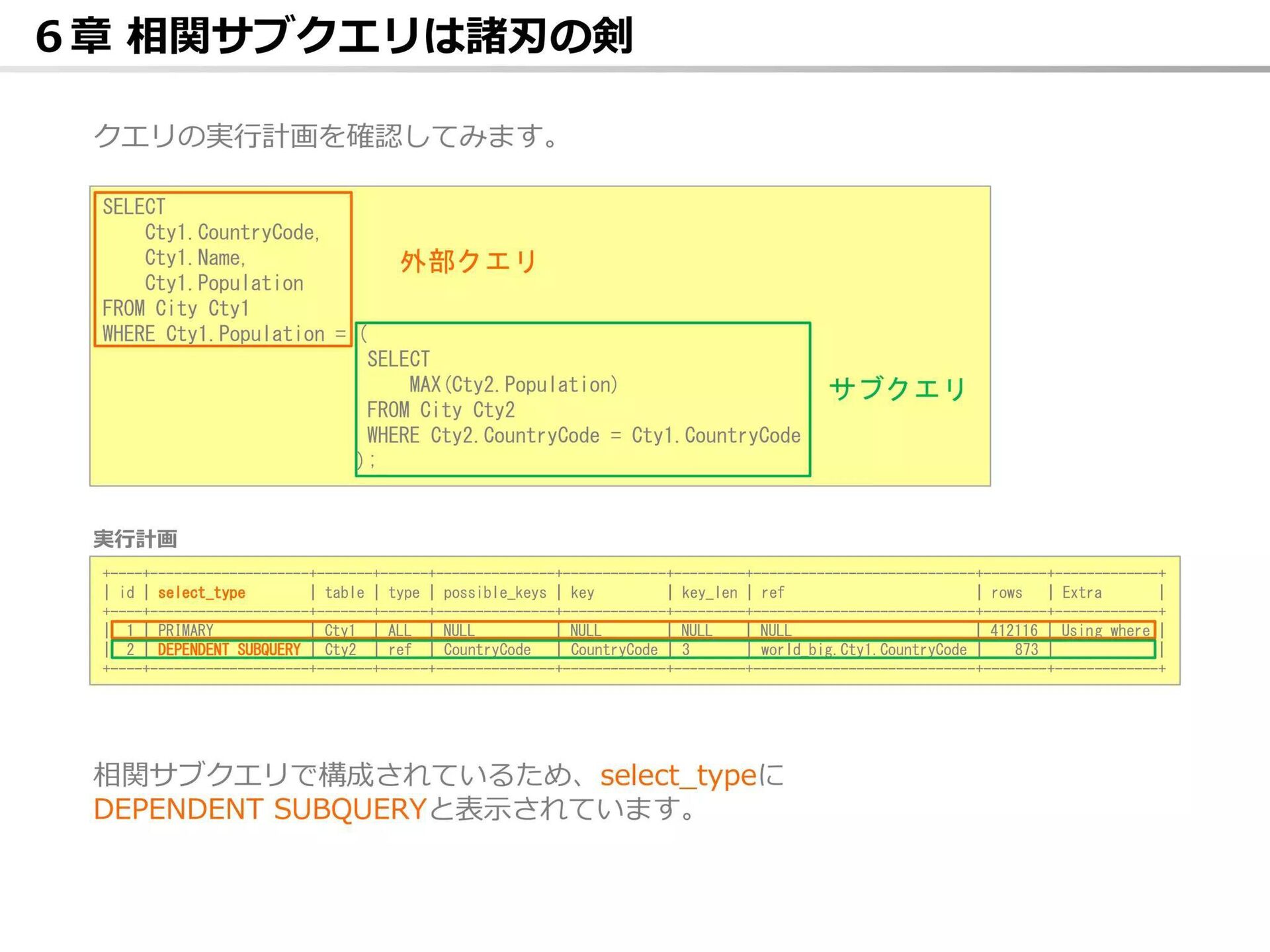Click the 'Cty1.CountryCode,' select line
This screenshot has width=1270, height=952.
click(x=232, y=233)
